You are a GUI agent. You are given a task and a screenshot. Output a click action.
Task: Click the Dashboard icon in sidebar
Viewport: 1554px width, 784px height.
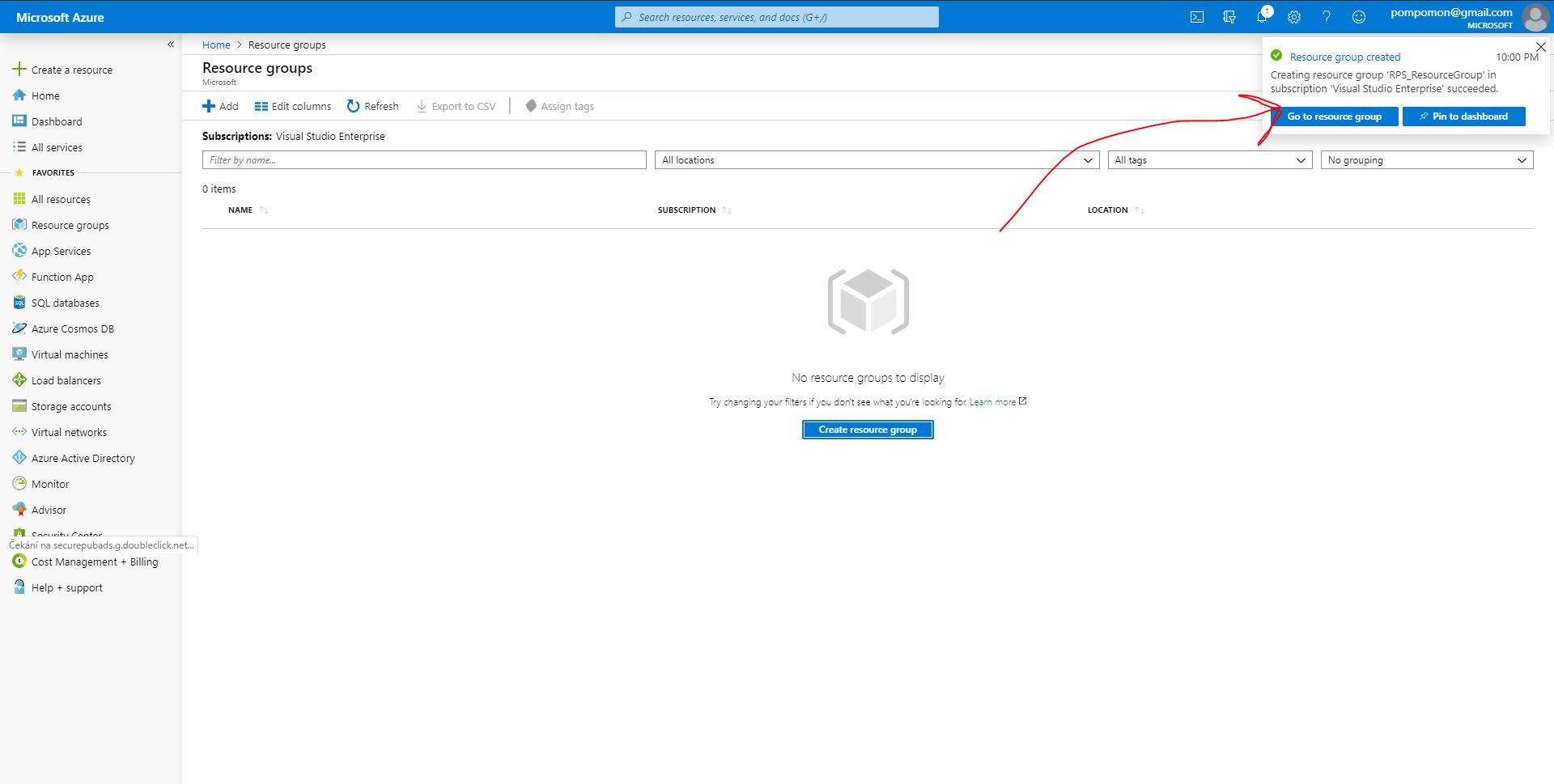[x=19, y=121]
